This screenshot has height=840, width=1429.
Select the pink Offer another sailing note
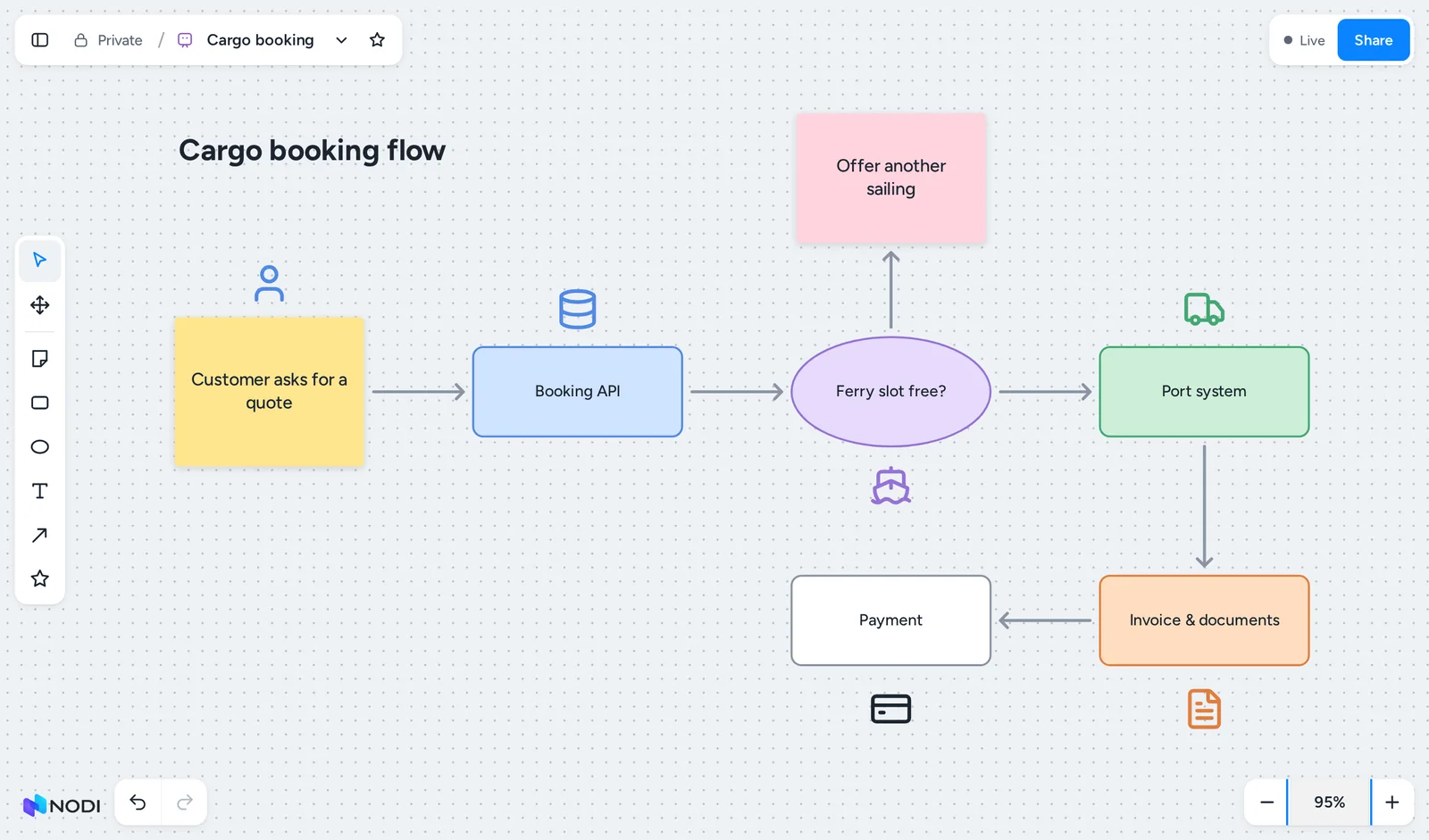pyautogui.click(x=890, y=178)
